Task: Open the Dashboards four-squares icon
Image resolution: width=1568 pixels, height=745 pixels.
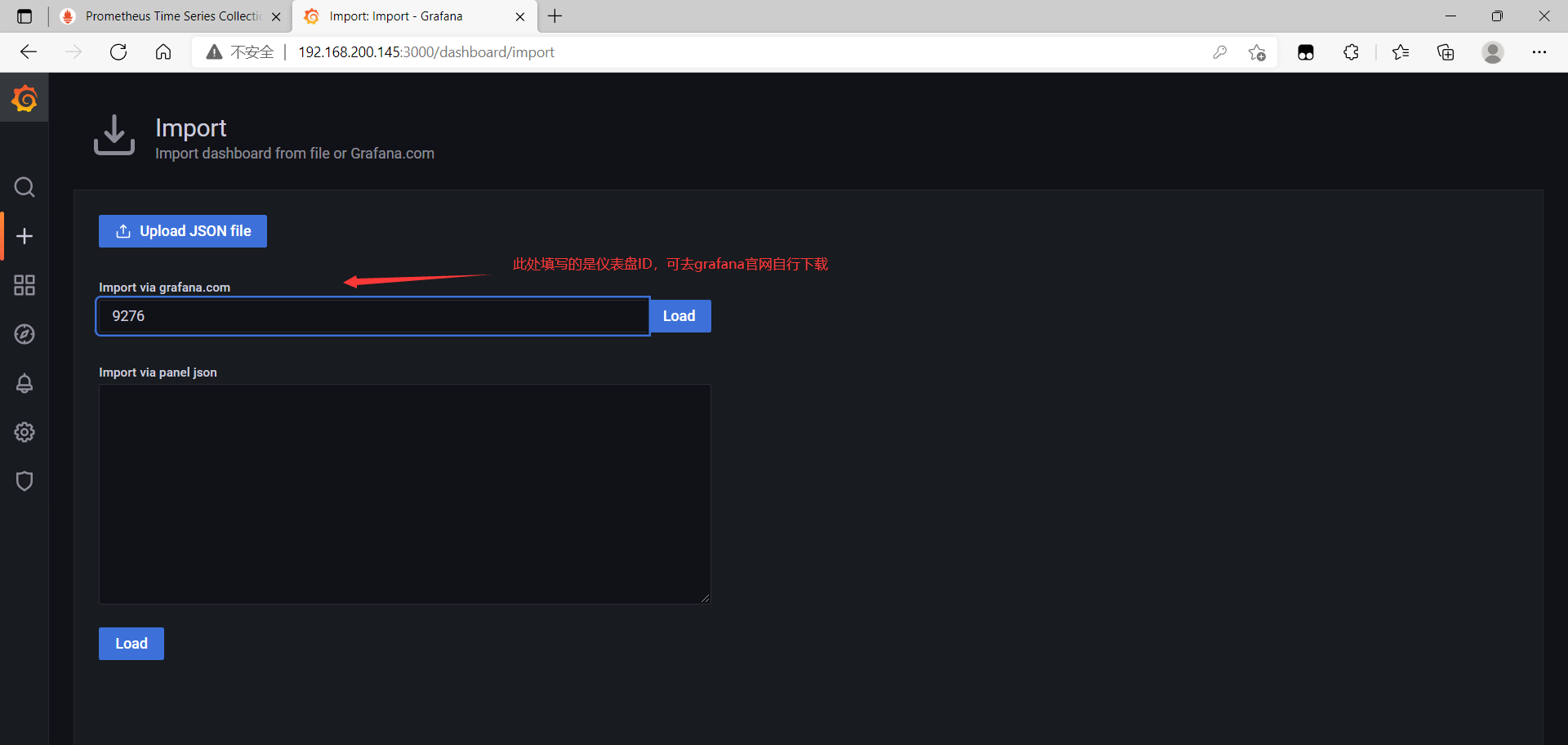Action: 24,285
